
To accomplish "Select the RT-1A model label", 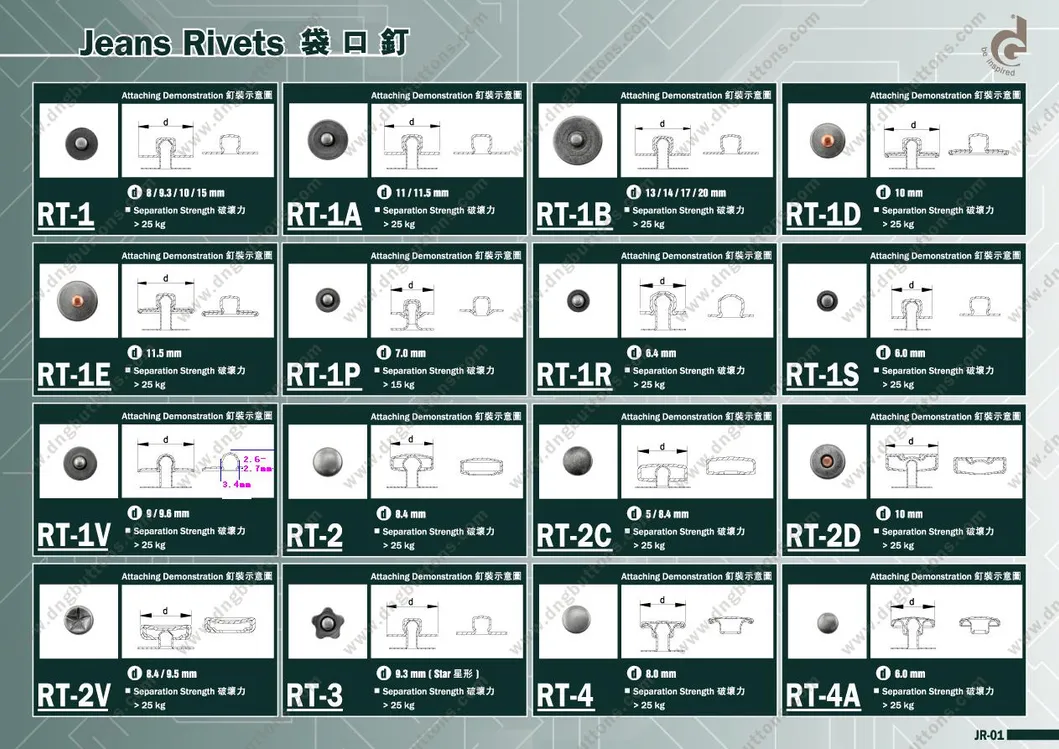I will click(324, 215).
